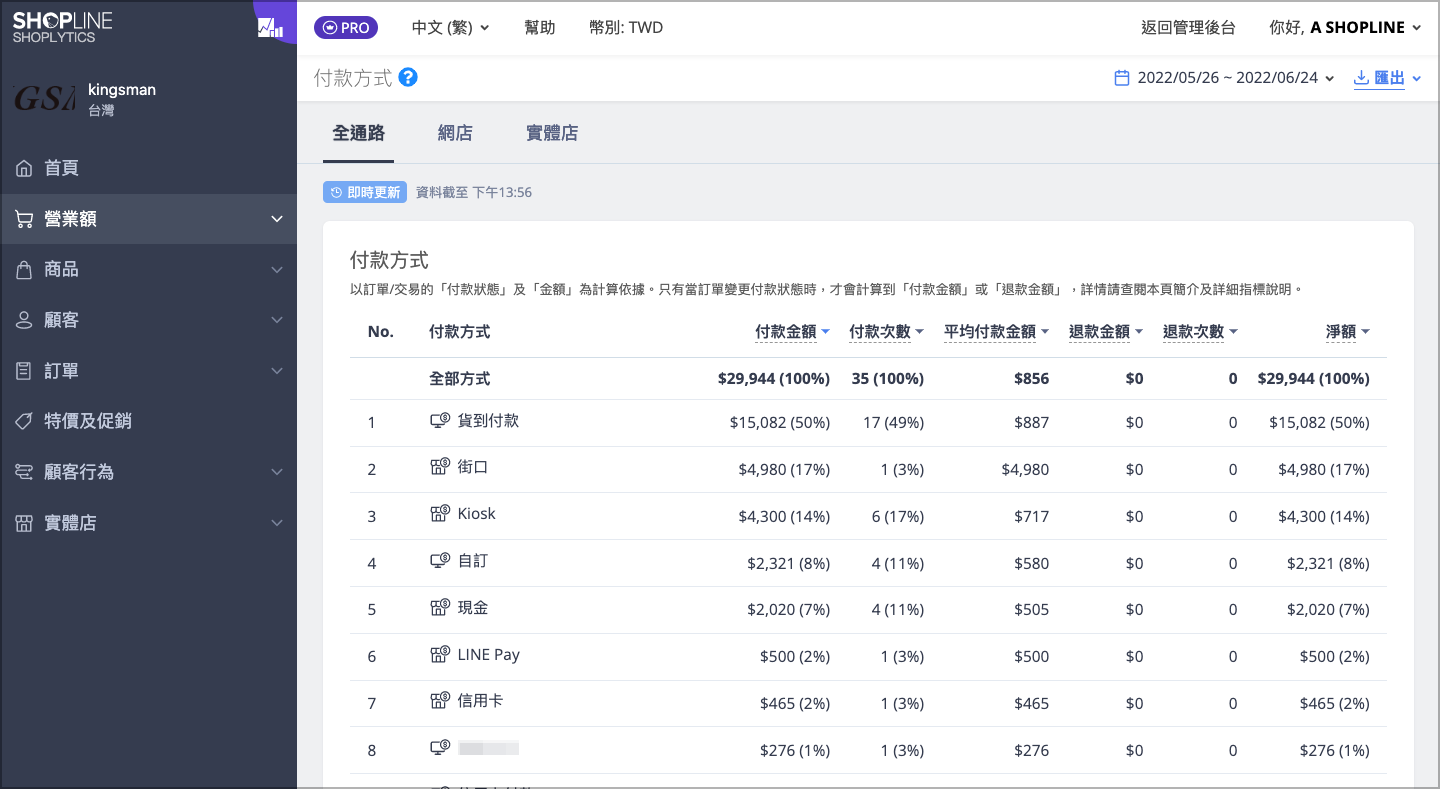The height and width of the screenshot is (789, 1440).
Task: Sort table by 付款次數 column
Action: click(x=887, y=332)
